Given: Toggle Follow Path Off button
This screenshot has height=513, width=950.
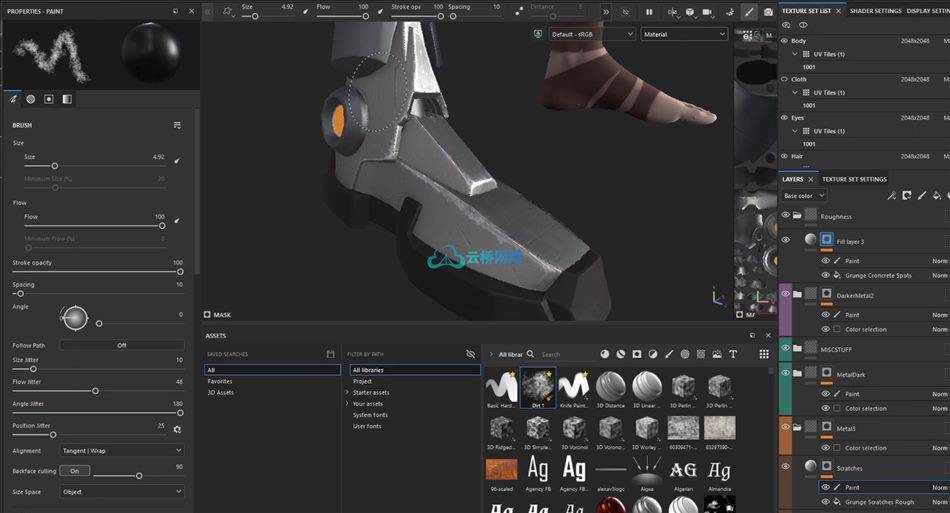Looking at the screenshot, I should (122, 345).
